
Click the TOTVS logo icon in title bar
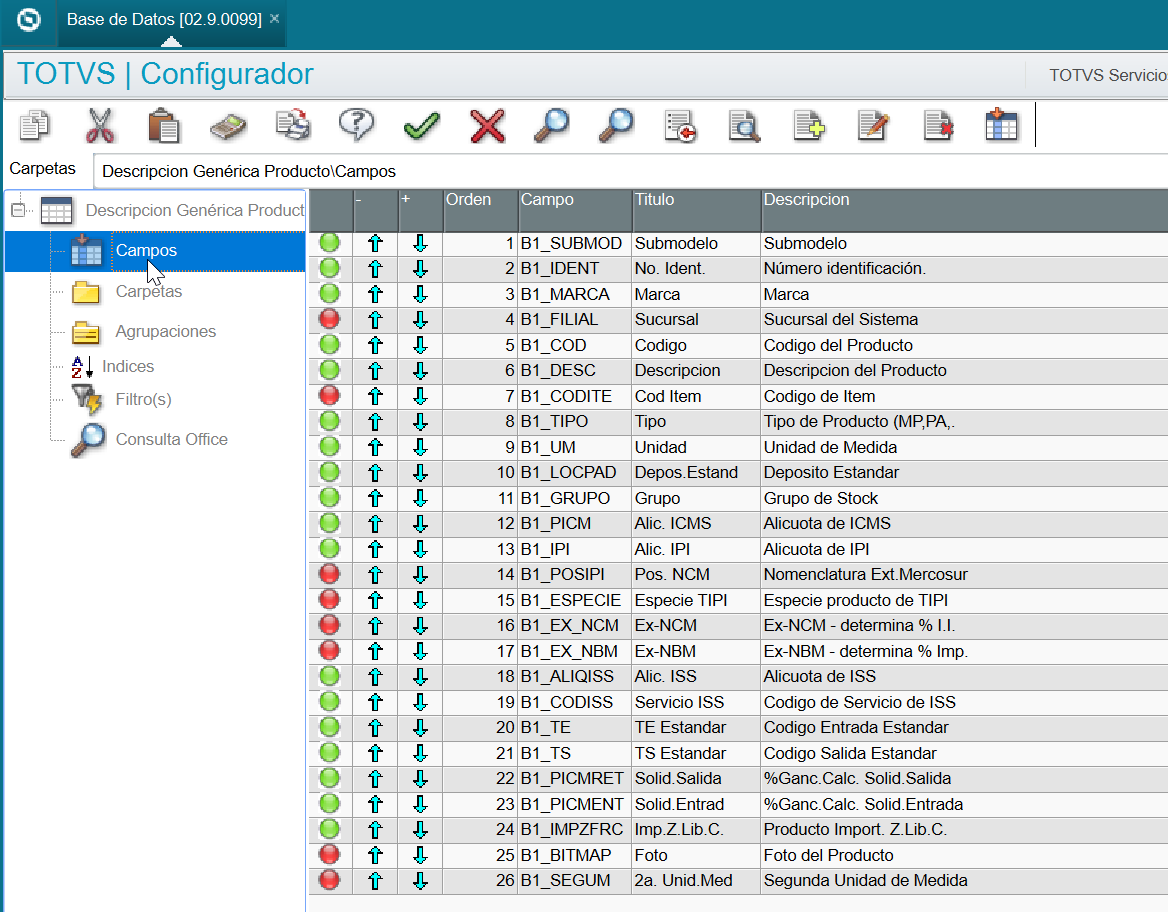point(28,19)
